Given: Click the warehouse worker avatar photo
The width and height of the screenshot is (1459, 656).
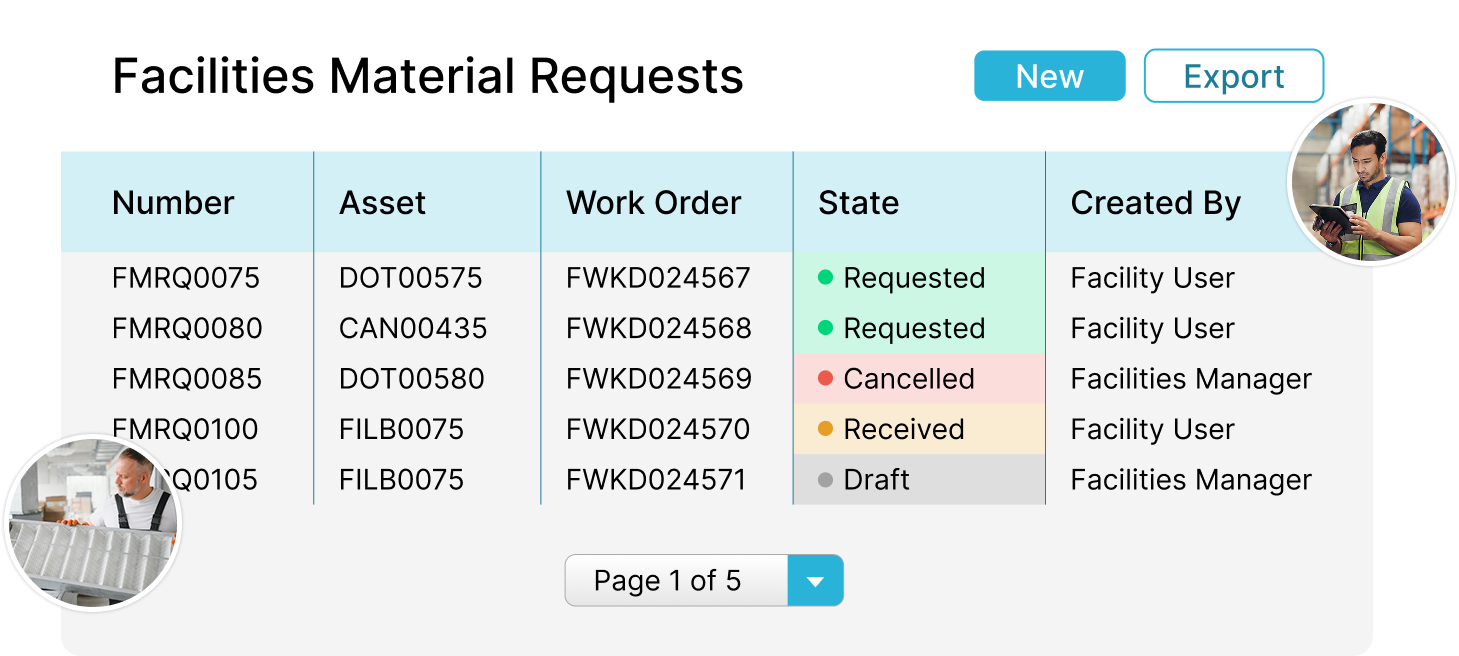Looking at the screenshot, I should pos(1371,182).
